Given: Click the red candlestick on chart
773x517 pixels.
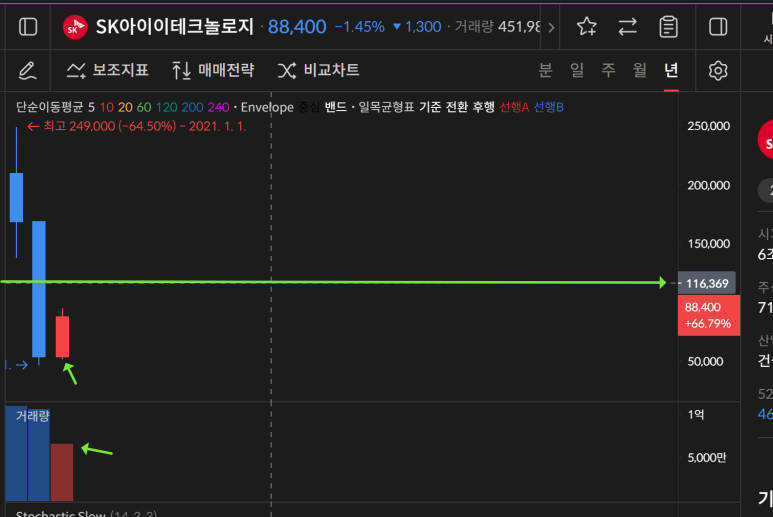Looking at the screenshot, I should tap(62, 337).
